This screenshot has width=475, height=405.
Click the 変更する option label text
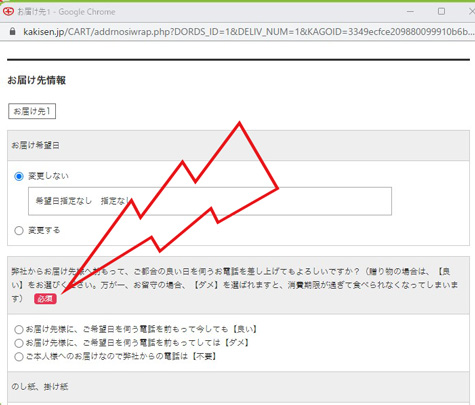(44, 230)
